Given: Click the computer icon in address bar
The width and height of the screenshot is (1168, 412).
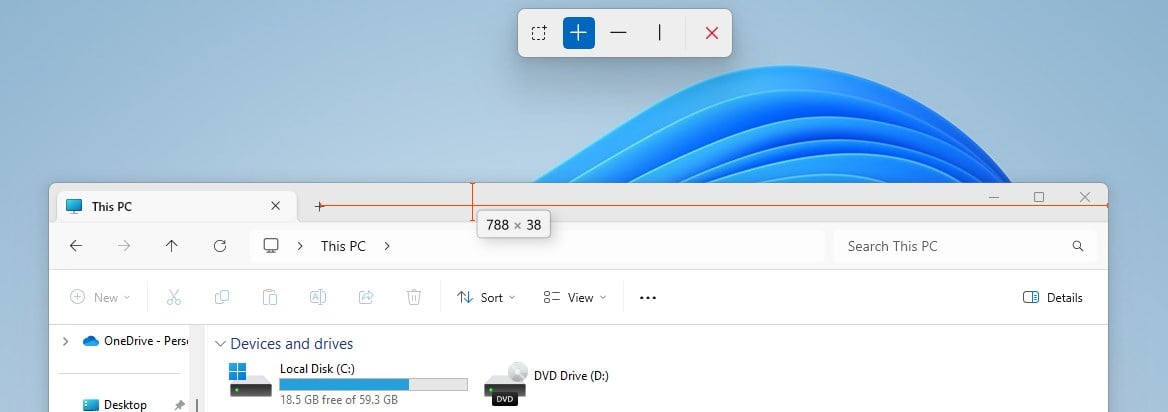Looking at the screenshot, I should (x=271, y=246).
